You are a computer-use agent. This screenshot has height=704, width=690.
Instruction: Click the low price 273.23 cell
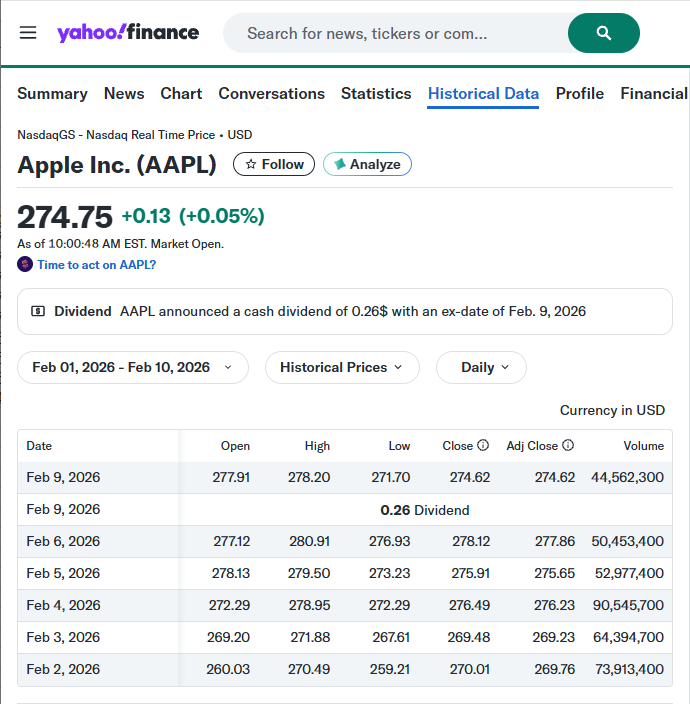point(390,573)
